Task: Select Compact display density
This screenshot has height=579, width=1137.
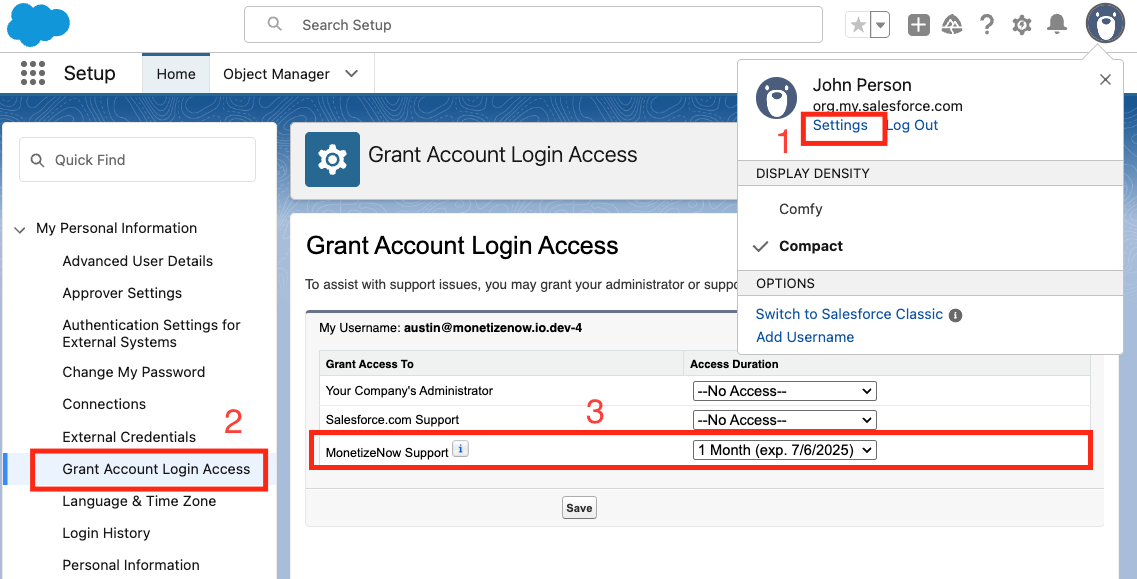Action: [811, 246]
